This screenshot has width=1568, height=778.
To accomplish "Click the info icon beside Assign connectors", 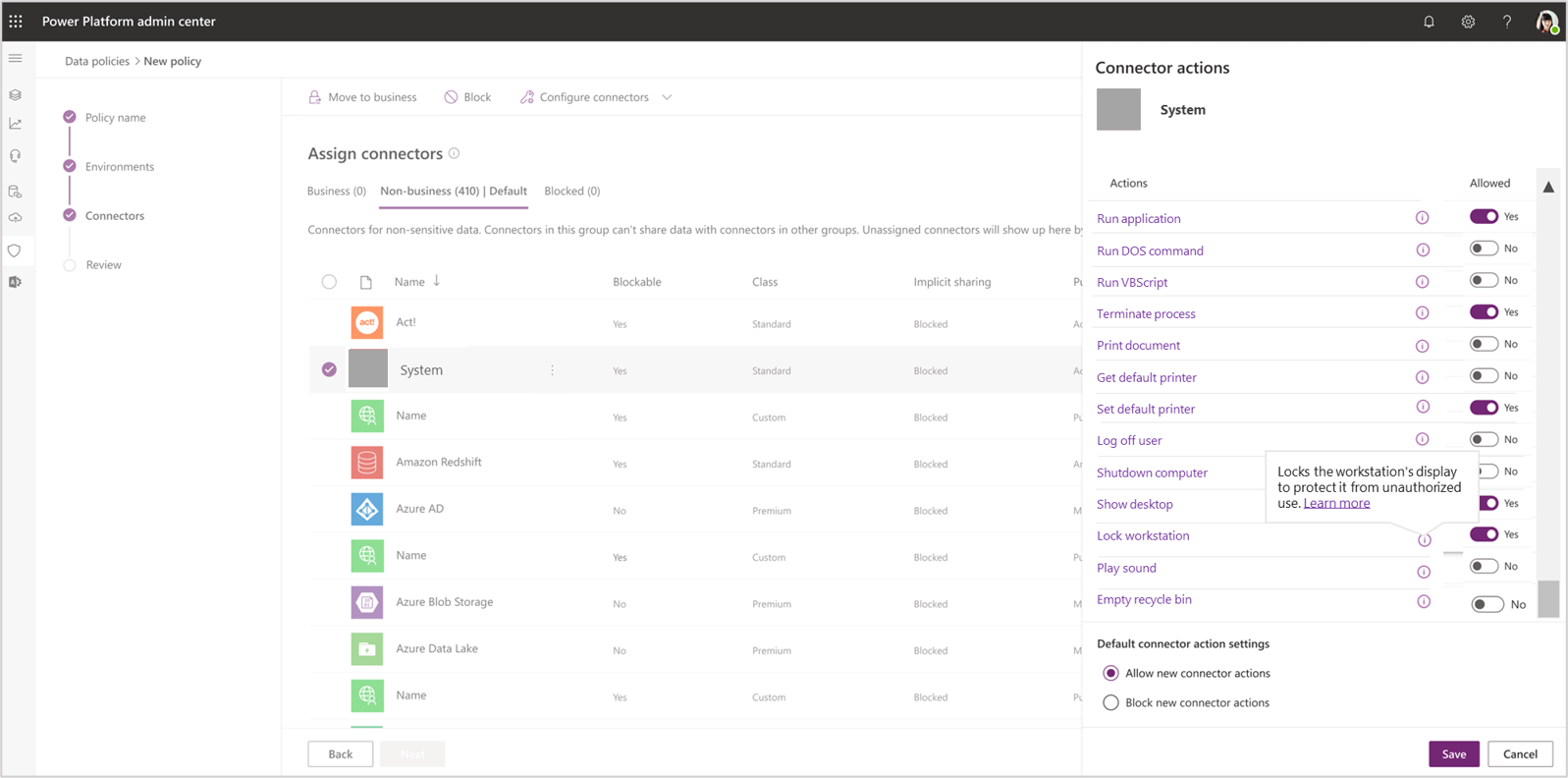I will 454,153.
